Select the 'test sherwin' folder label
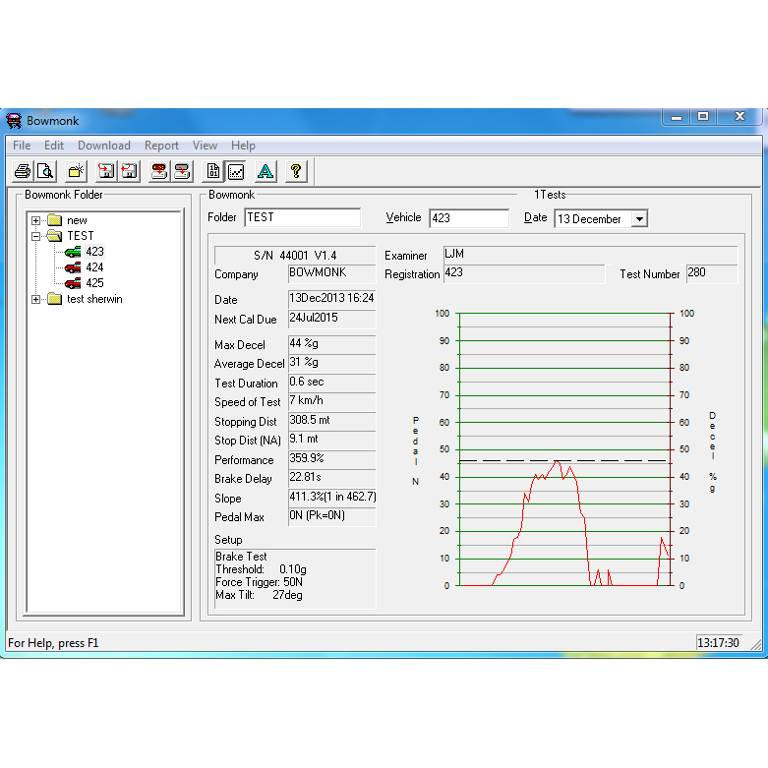768x768 pixels. [95, 299]
